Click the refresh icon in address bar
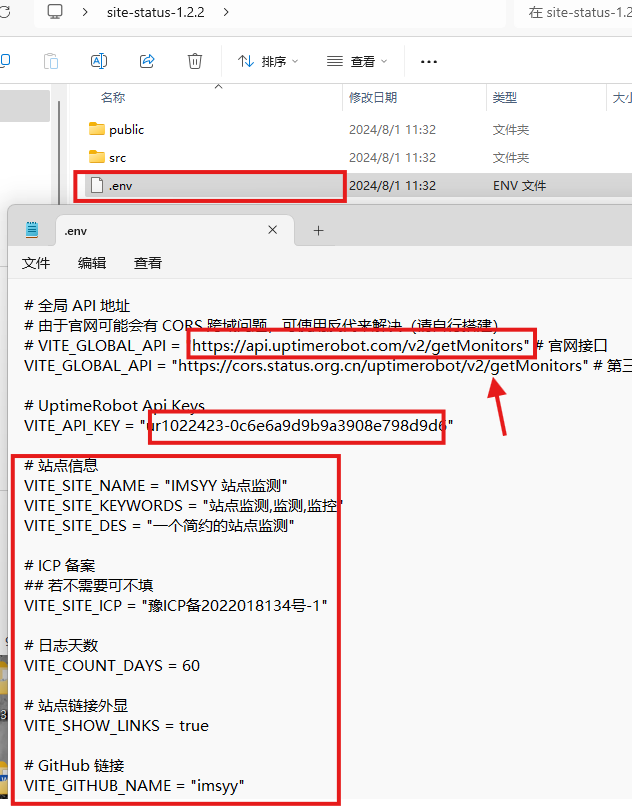 pos(5,12)
